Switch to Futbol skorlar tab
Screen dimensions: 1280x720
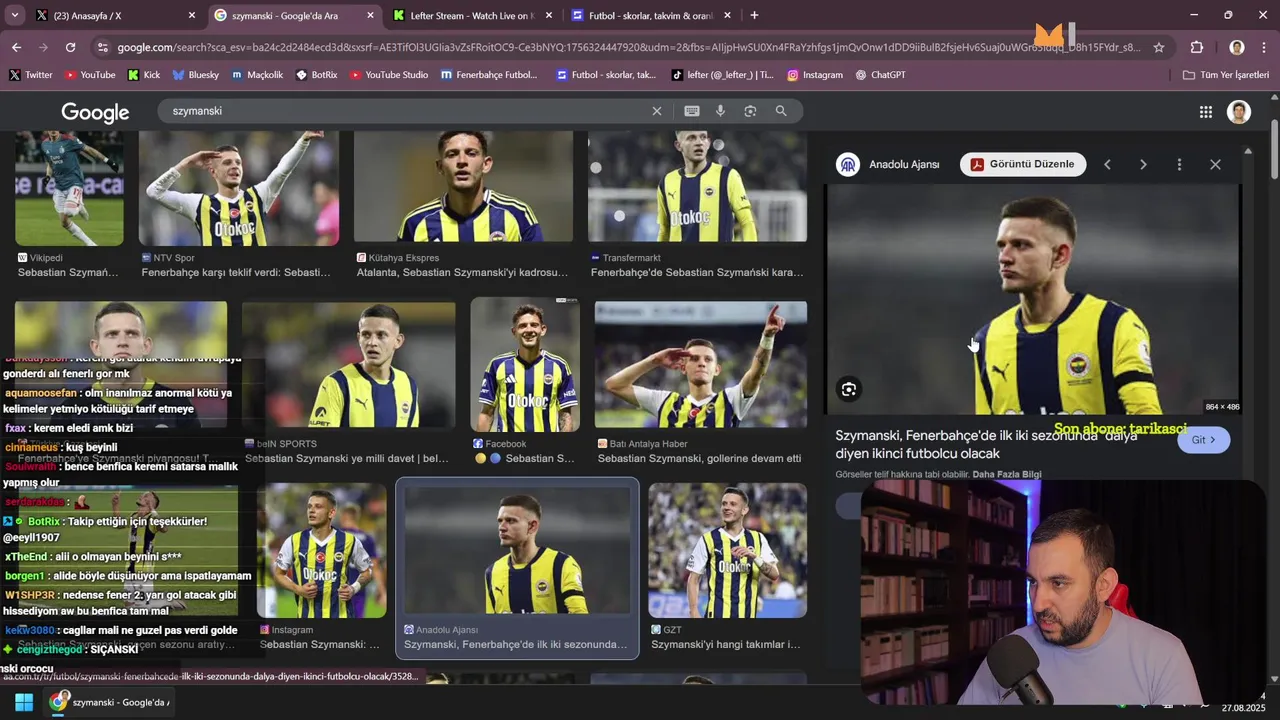click(650, 15)
